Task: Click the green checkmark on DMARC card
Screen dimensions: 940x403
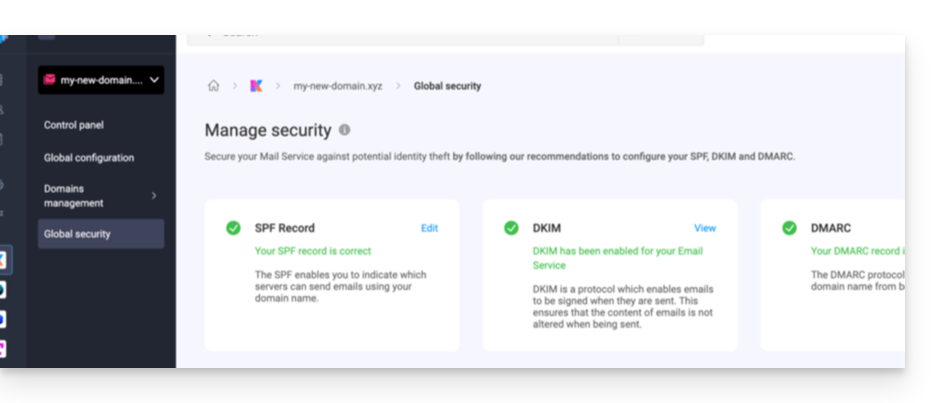Action: (x=790, y=228)
